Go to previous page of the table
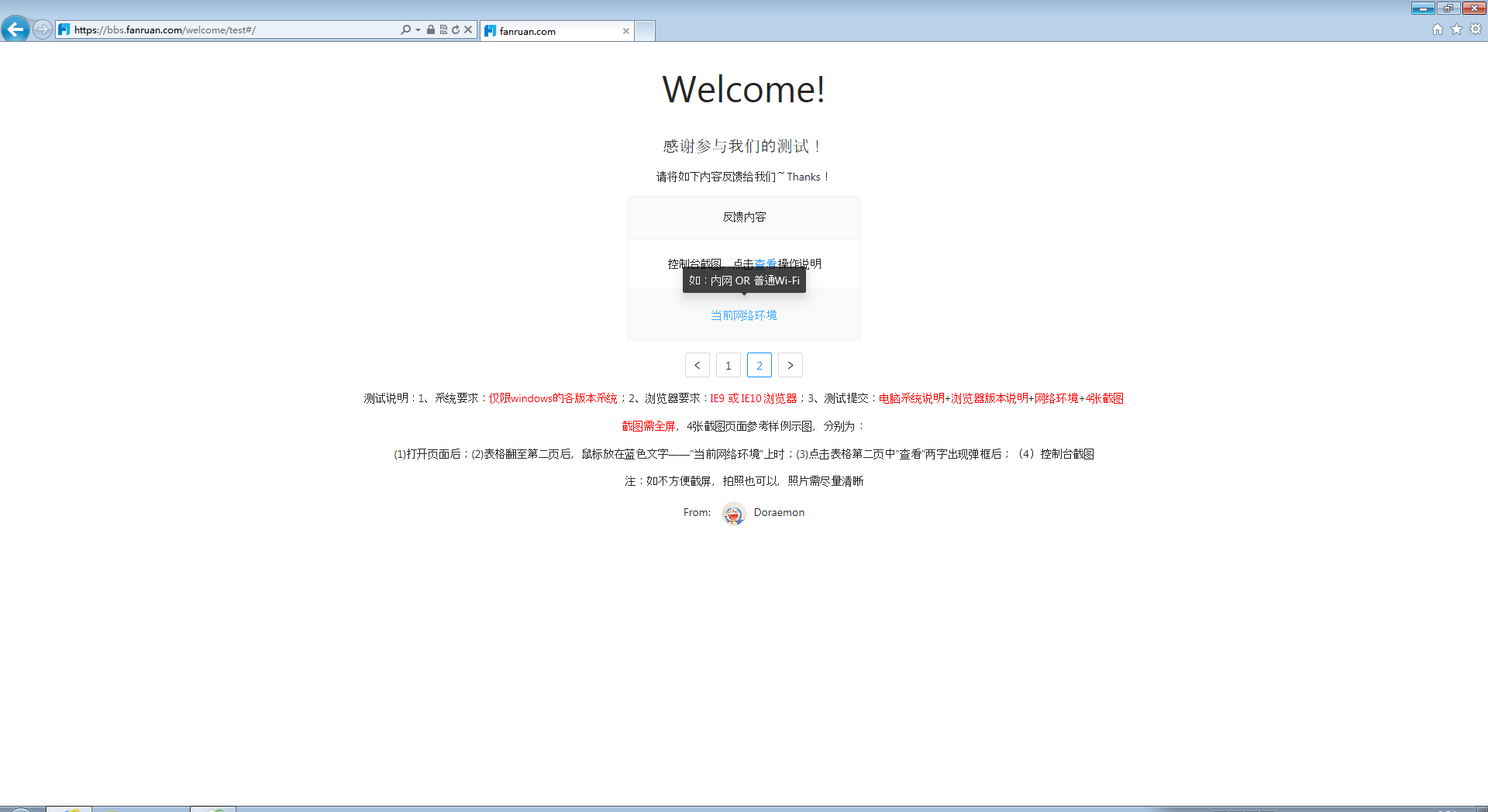 click(x=697, y=365)
